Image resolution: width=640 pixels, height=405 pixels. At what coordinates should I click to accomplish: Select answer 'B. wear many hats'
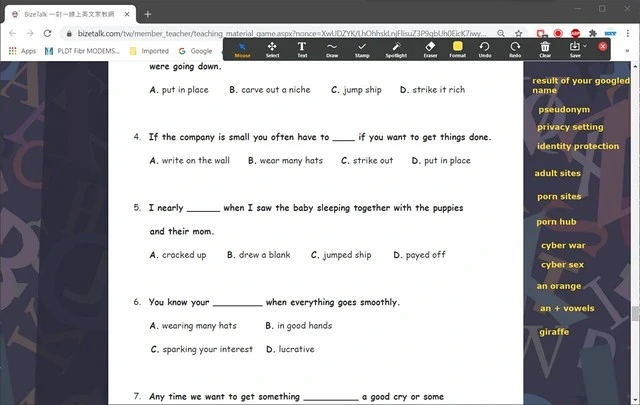coord(285,160)
